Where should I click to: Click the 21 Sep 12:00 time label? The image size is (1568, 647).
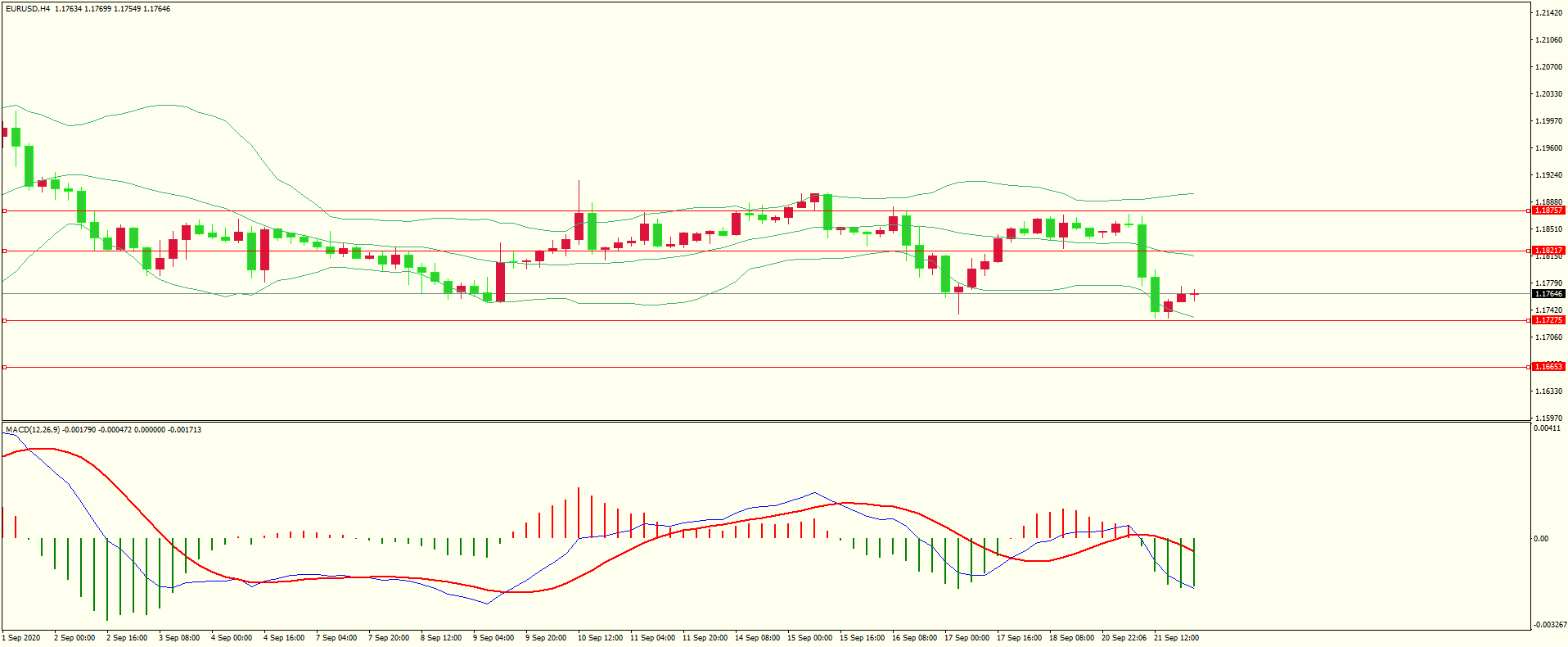point(1176,638)
